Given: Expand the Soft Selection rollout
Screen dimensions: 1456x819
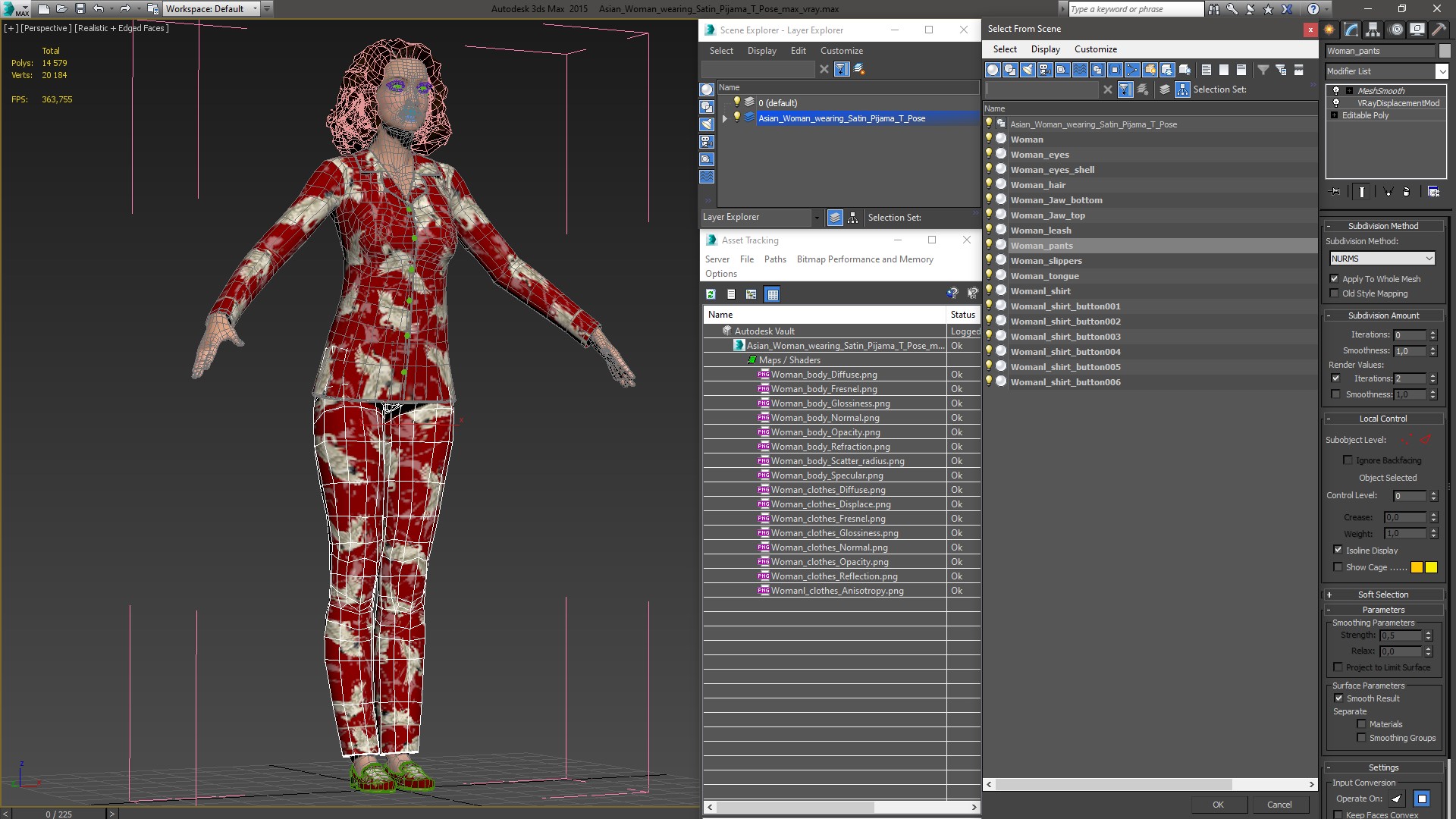Looking at the screenshot, I should (x=1383, y=595).
